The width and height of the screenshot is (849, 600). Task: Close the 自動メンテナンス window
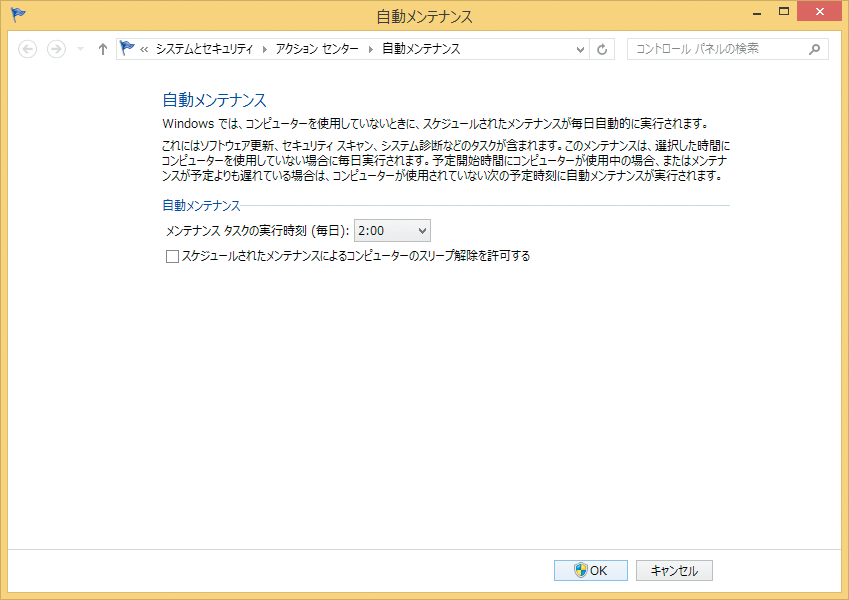[x=820, y=11]
